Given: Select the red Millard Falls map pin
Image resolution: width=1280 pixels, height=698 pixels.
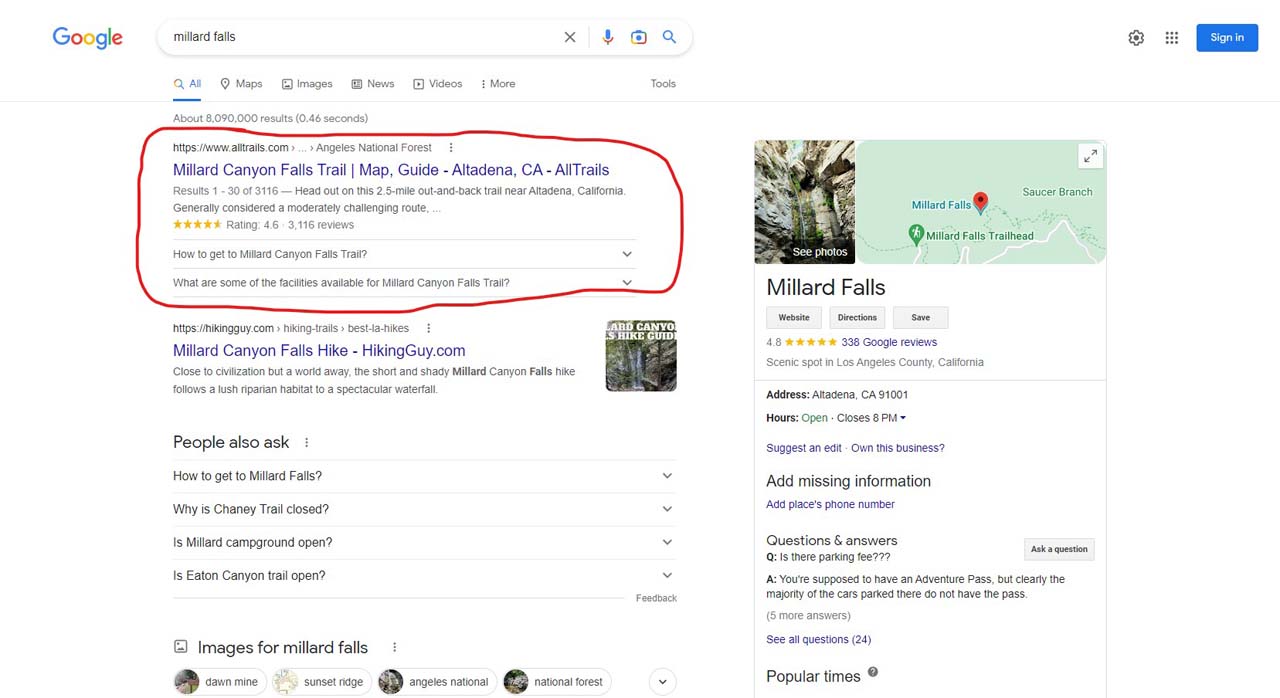Looking at the screenshot, I should pyautogui.click(x=981, y=202).
